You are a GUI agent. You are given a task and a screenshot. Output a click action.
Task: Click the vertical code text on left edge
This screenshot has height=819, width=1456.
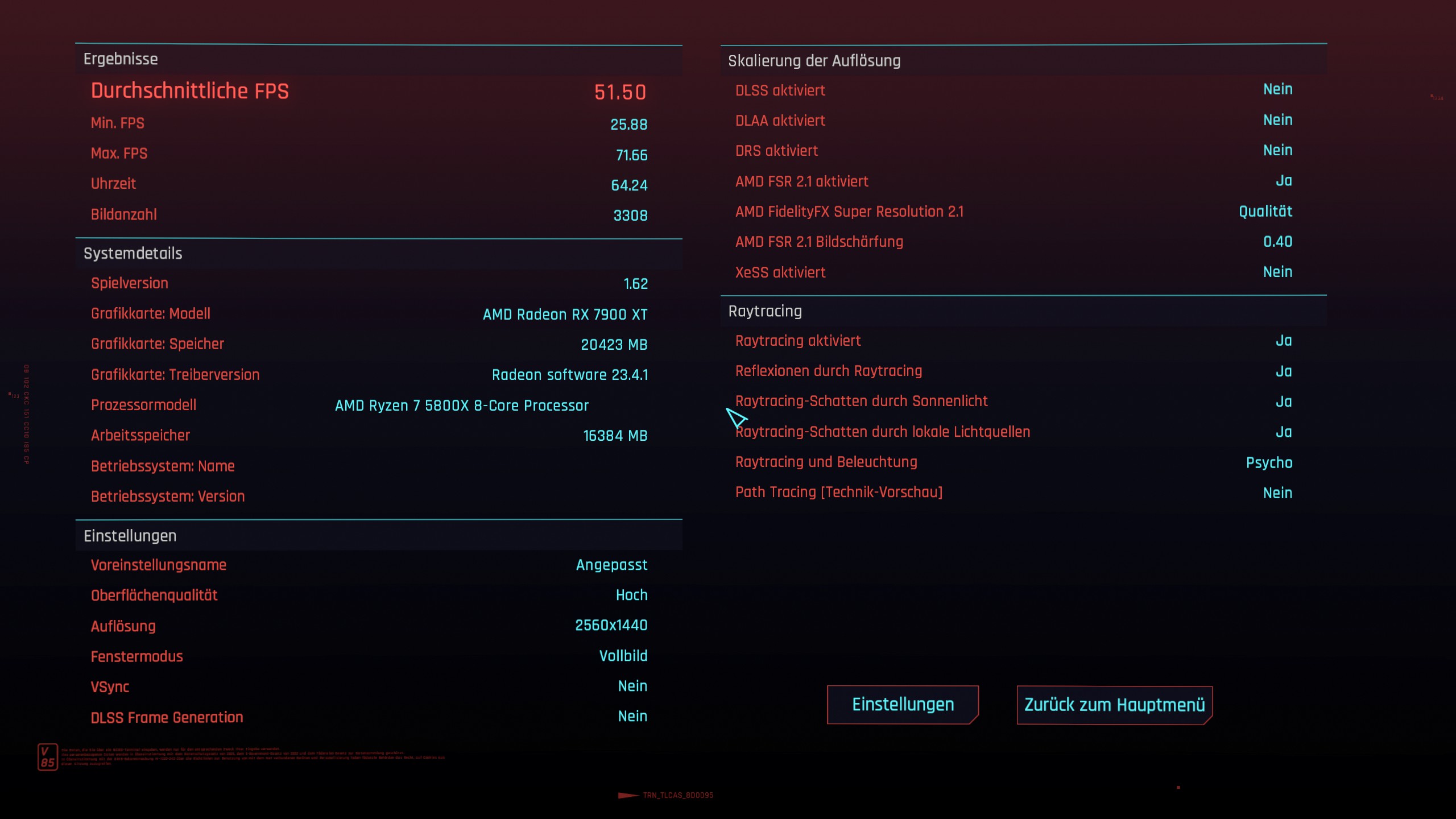(x=26, y=414)
